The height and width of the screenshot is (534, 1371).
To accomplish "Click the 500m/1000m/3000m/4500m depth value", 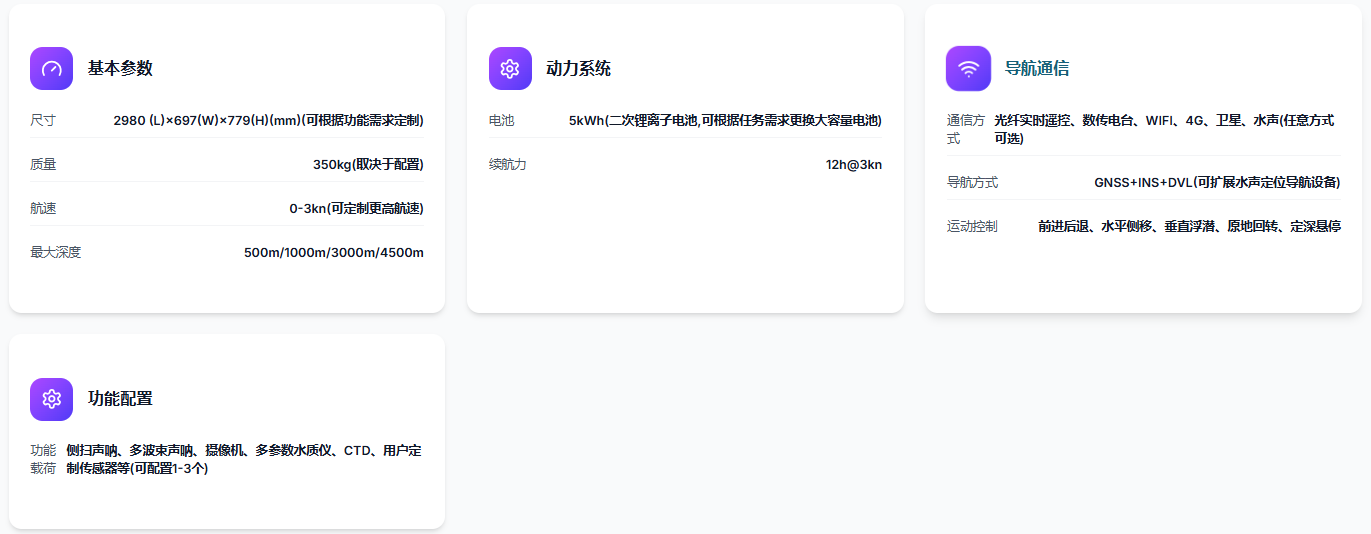I will pos(334,252).
